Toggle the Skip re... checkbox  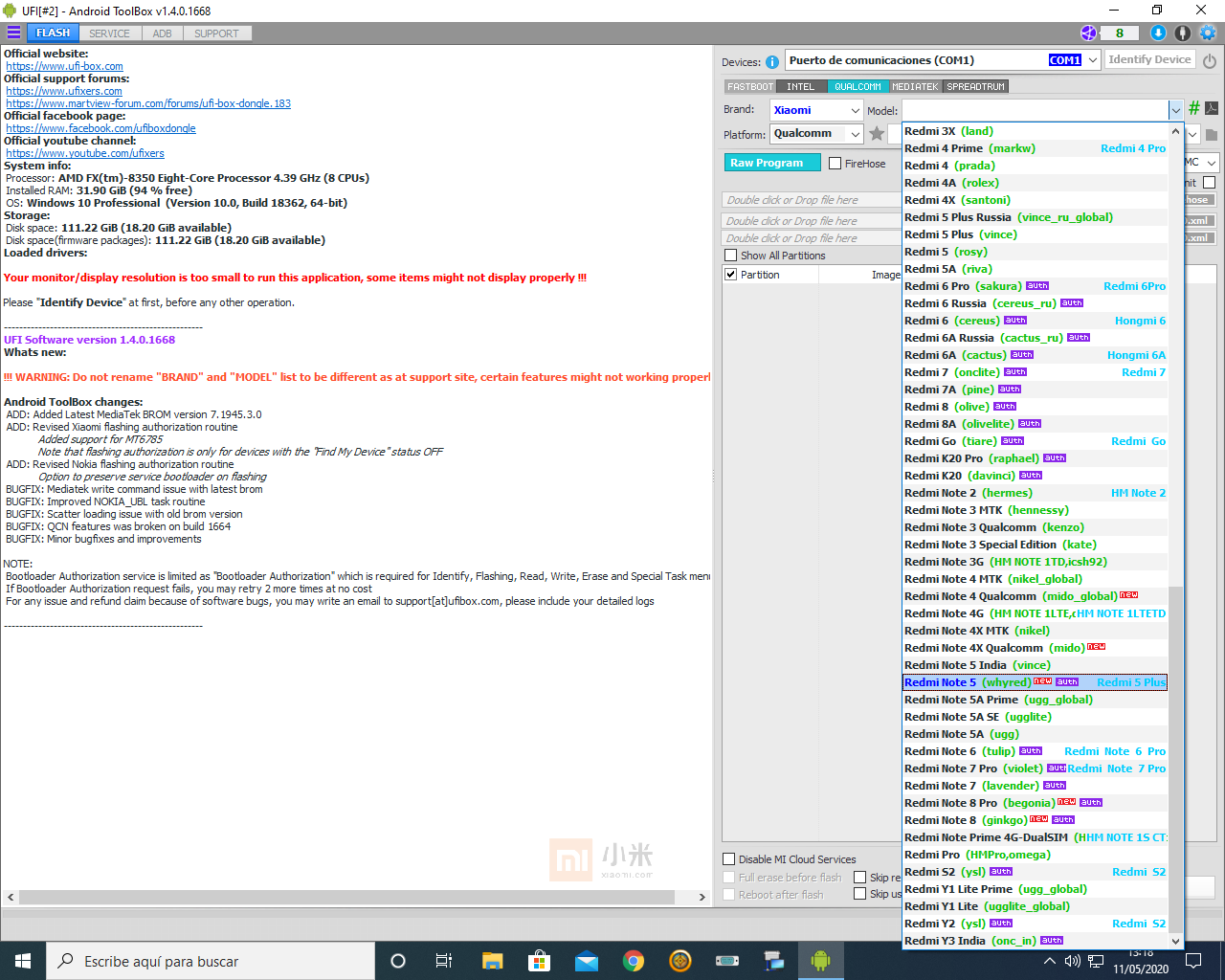pyautogui.click(x=860, y=878)
